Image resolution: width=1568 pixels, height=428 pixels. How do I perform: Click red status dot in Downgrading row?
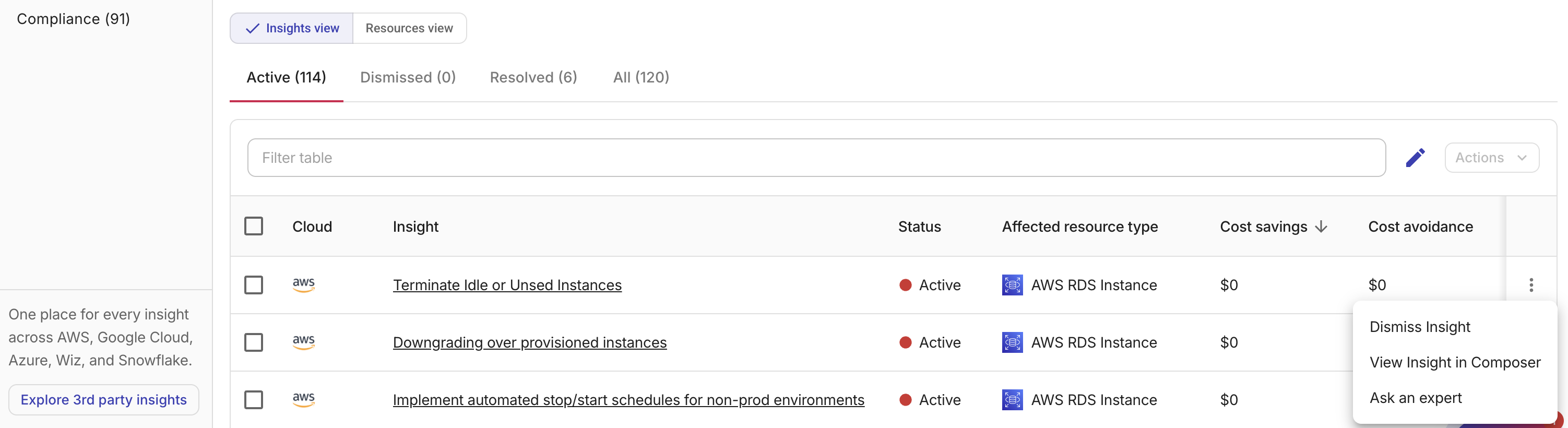(905, 342)
